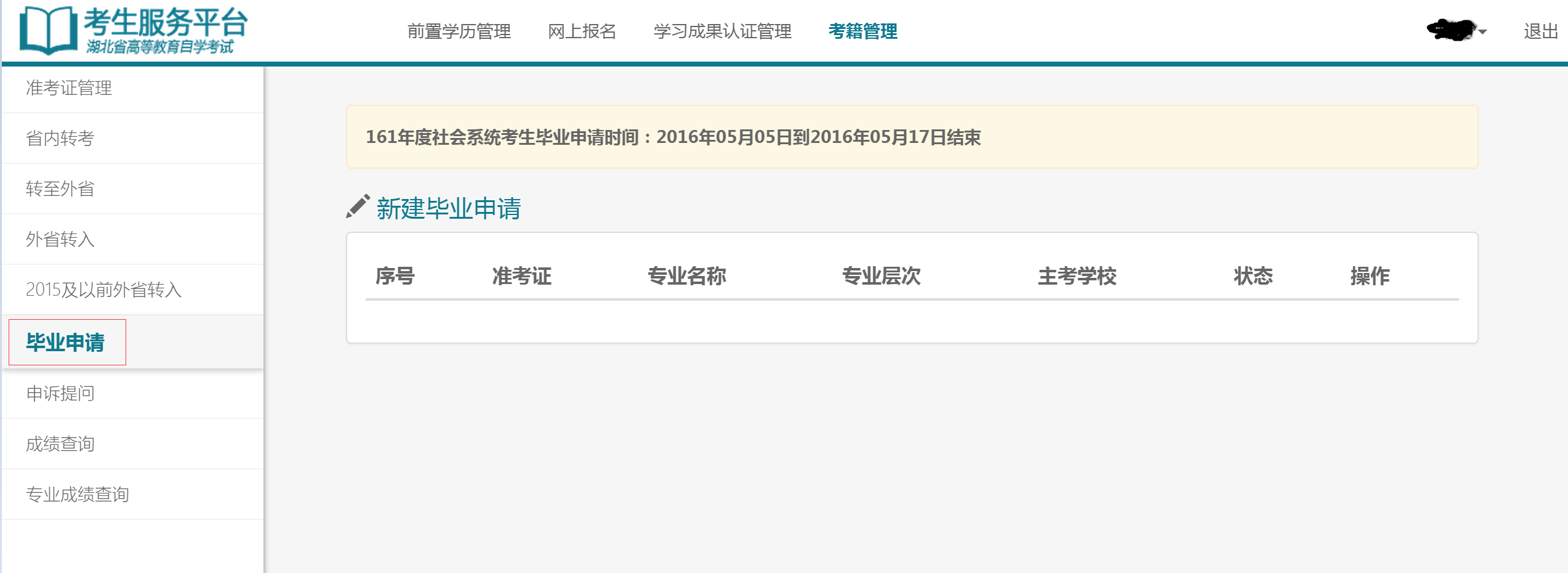Select 省内转考 from the sidebar
Viewport: 1568px width, 573px height.
pyautogui.click(x=60, y=139)
